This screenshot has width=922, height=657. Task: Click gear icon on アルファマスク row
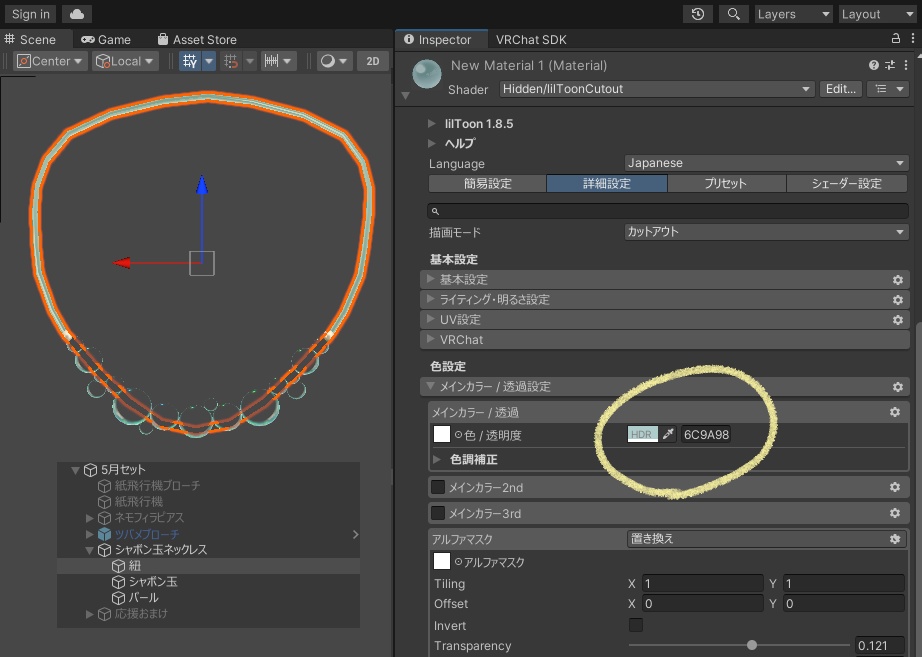(x=894, y=539)
